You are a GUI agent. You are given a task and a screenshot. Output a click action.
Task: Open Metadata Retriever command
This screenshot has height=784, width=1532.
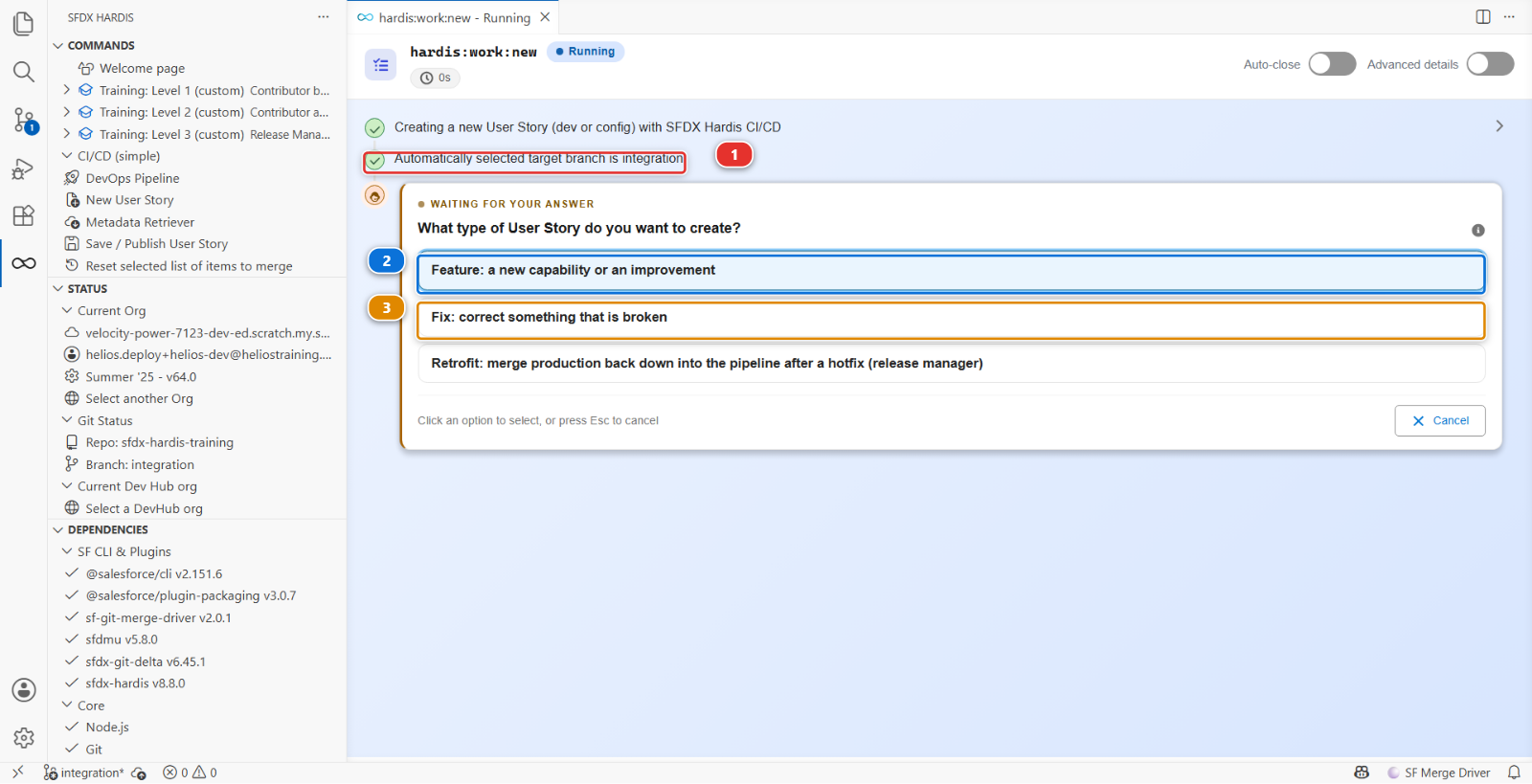click(140, 222)
